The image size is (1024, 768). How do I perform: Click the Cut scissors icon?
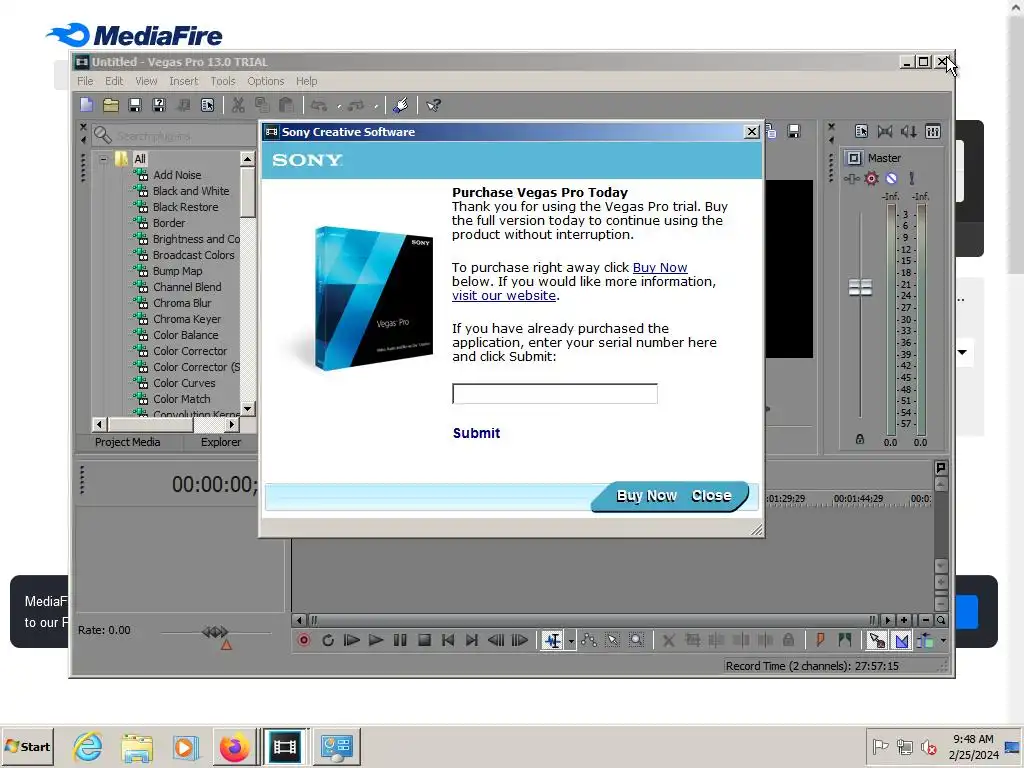point(238,105)
